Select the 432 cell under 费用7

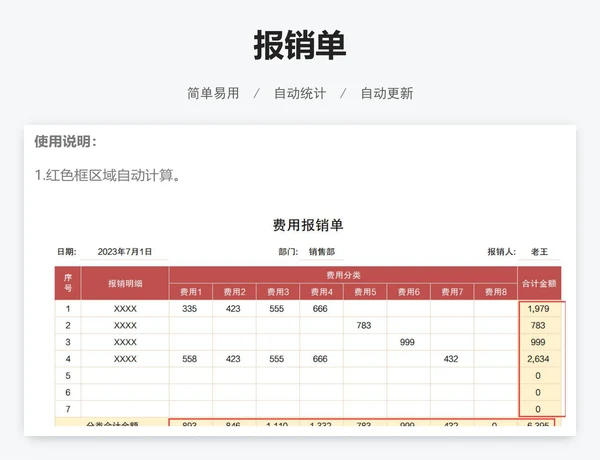pyautogui.click(x=452, y=359)
